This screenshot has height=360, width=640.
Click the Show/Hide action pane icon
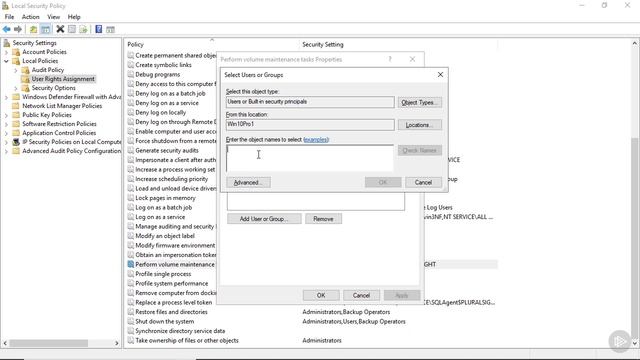click(110, 29)
